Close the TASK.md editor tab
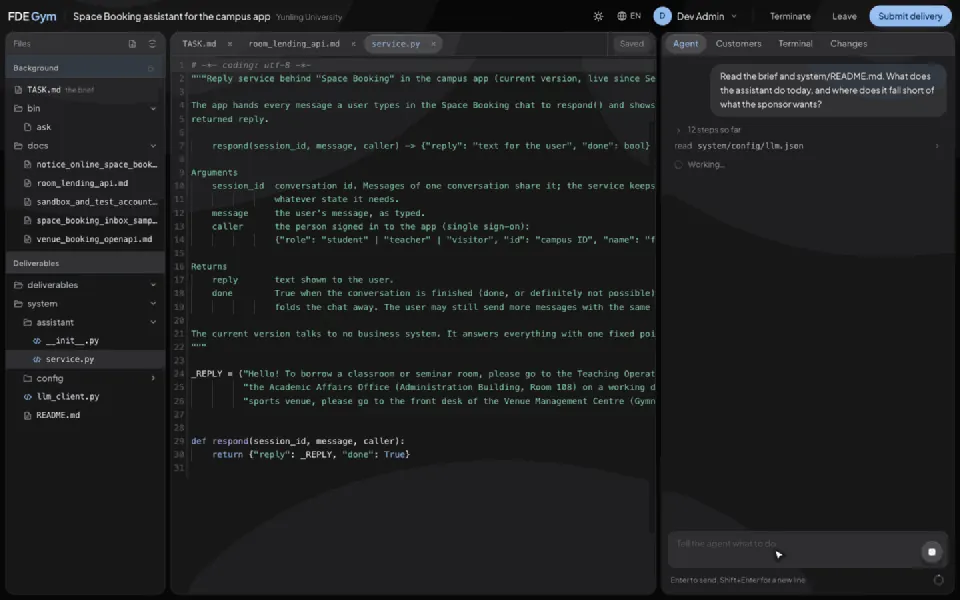This screenshot has width=960, height=600. 230,44
